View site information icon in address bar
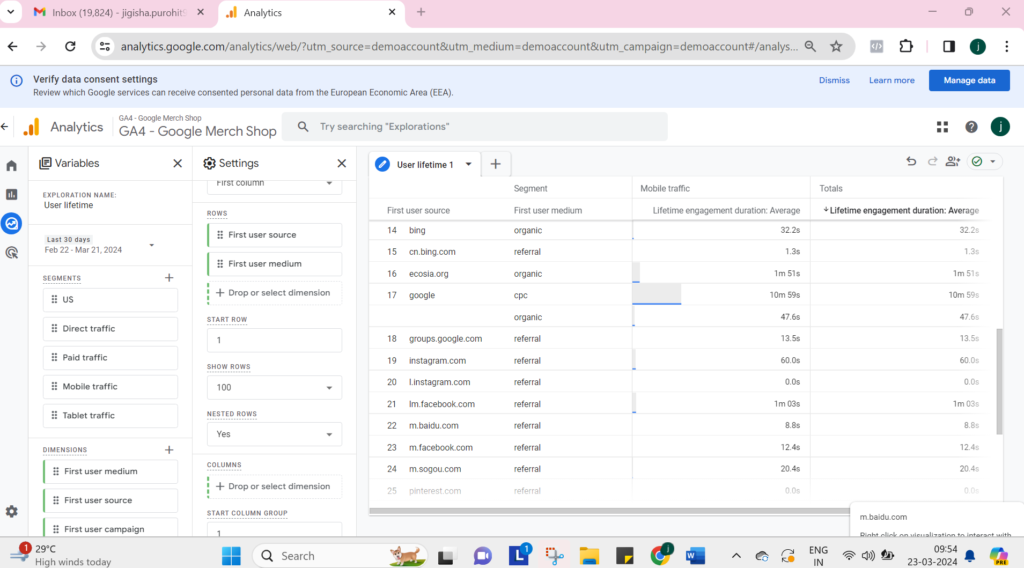The height and width of the screenshot is (568, 1024). pyautogui.click(x=104, y=46)
